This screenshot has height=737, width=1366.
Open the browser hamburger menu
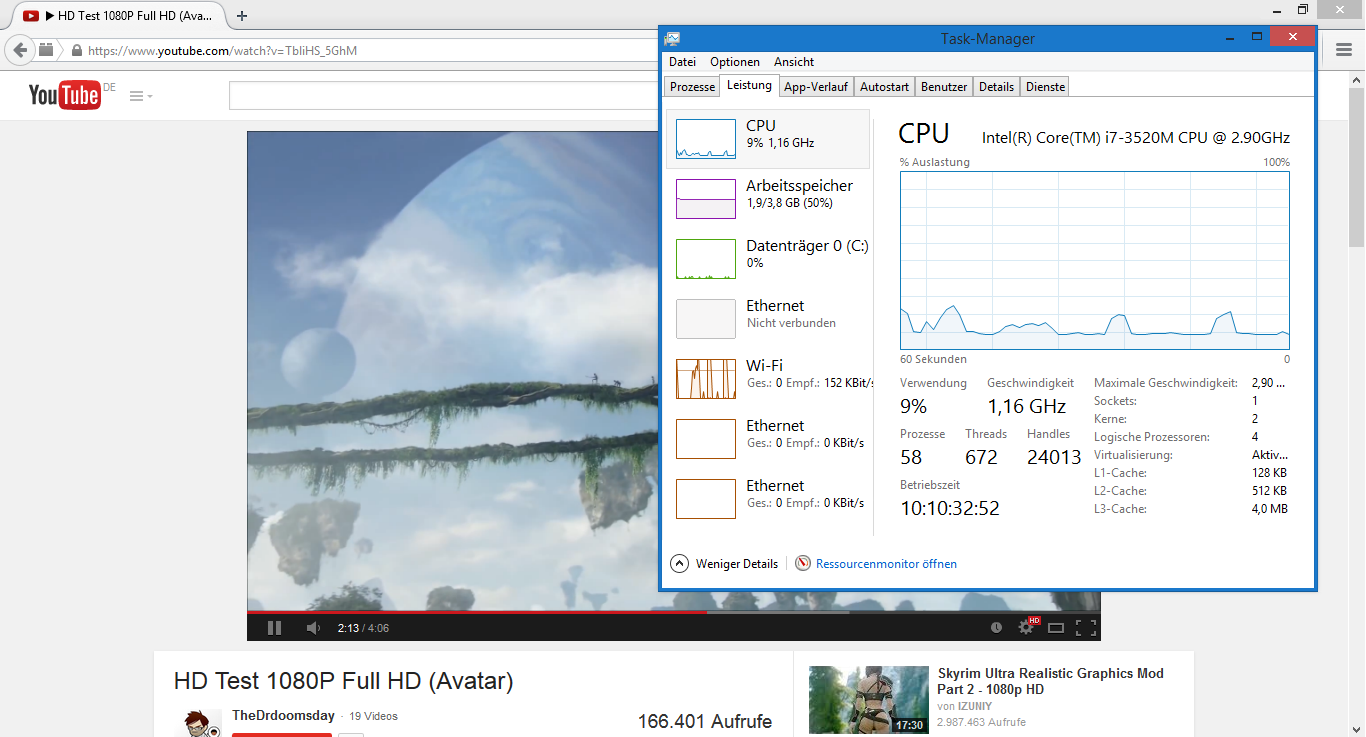(x=1344, y=50)
